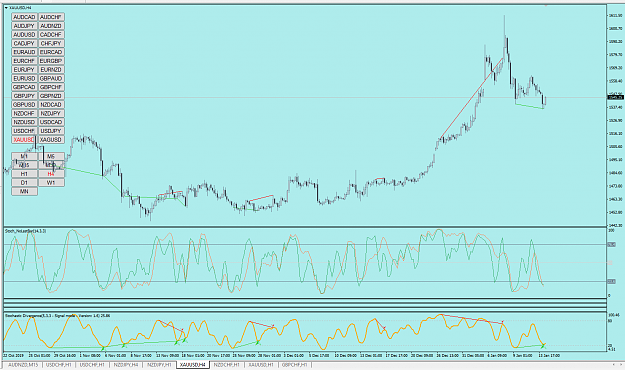
Task: Select the NZDCHF symbol button
Action: click(24, 113)
